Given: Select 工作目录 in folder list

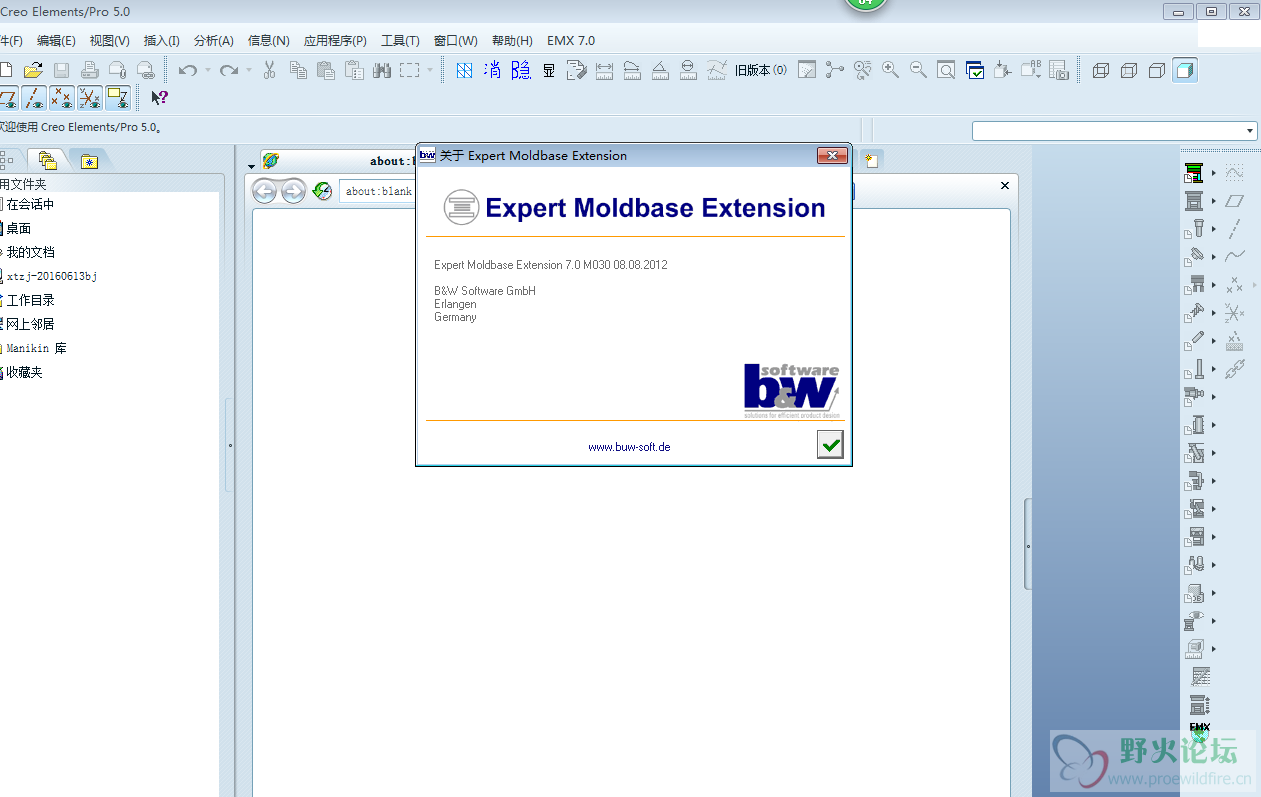Looking at the screenshot, I should click(x=30, y=300).
